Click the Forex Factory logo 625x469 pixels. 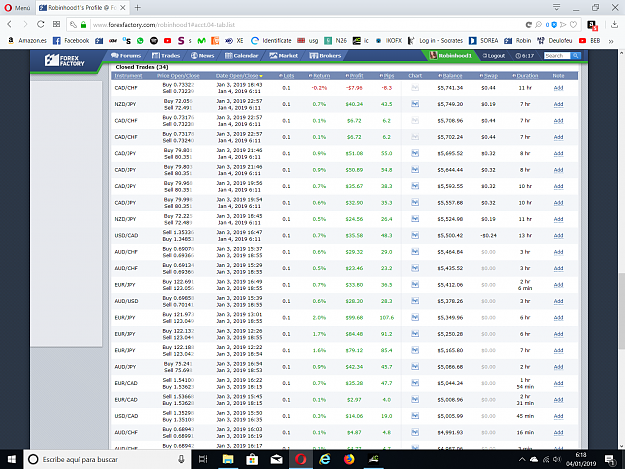point(64,61)
